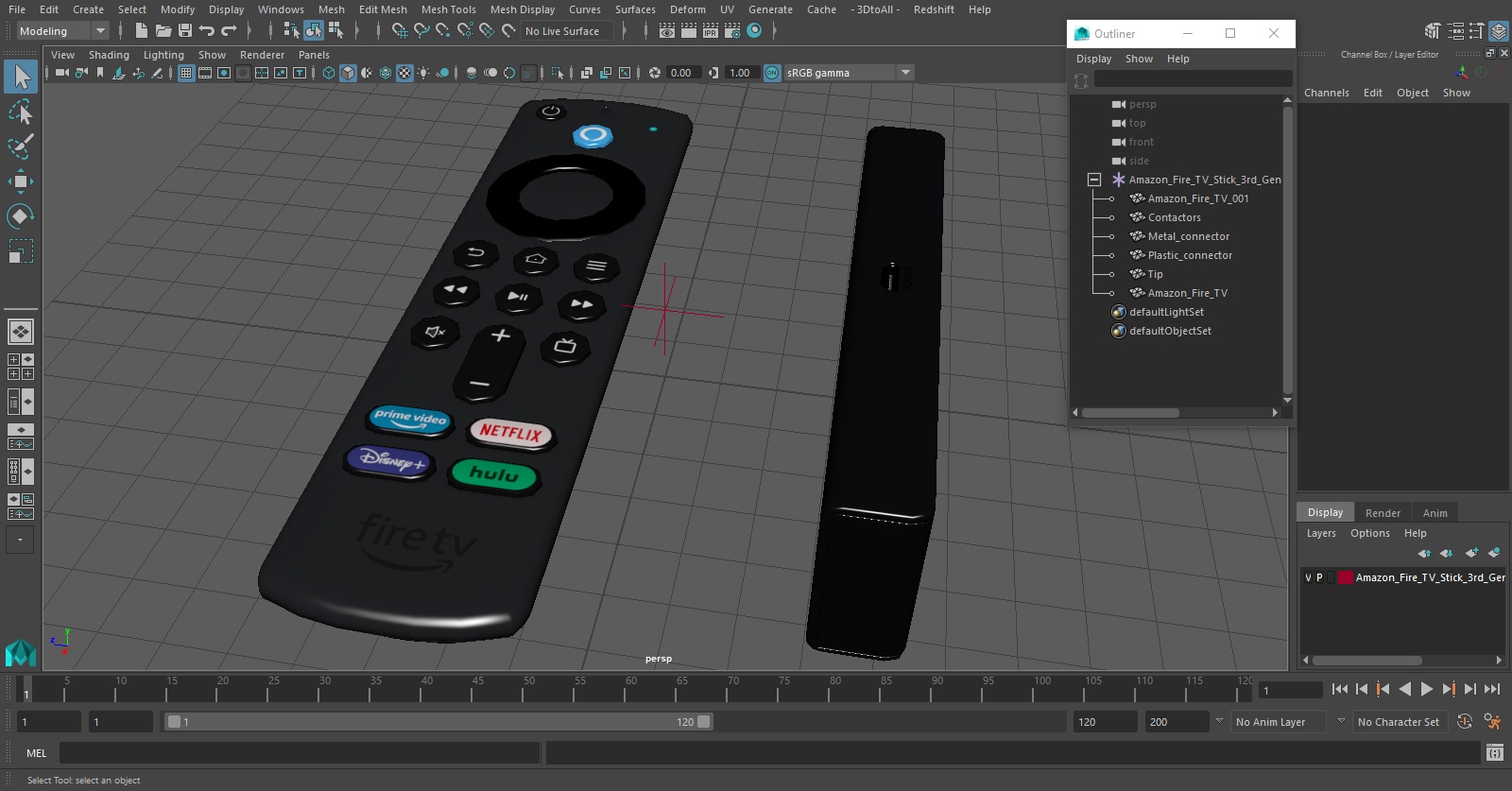This screenshot has height=791, width=1512.
Task: Open the Redshift menu
Action: pyautogui.click(x=934, y=9)
